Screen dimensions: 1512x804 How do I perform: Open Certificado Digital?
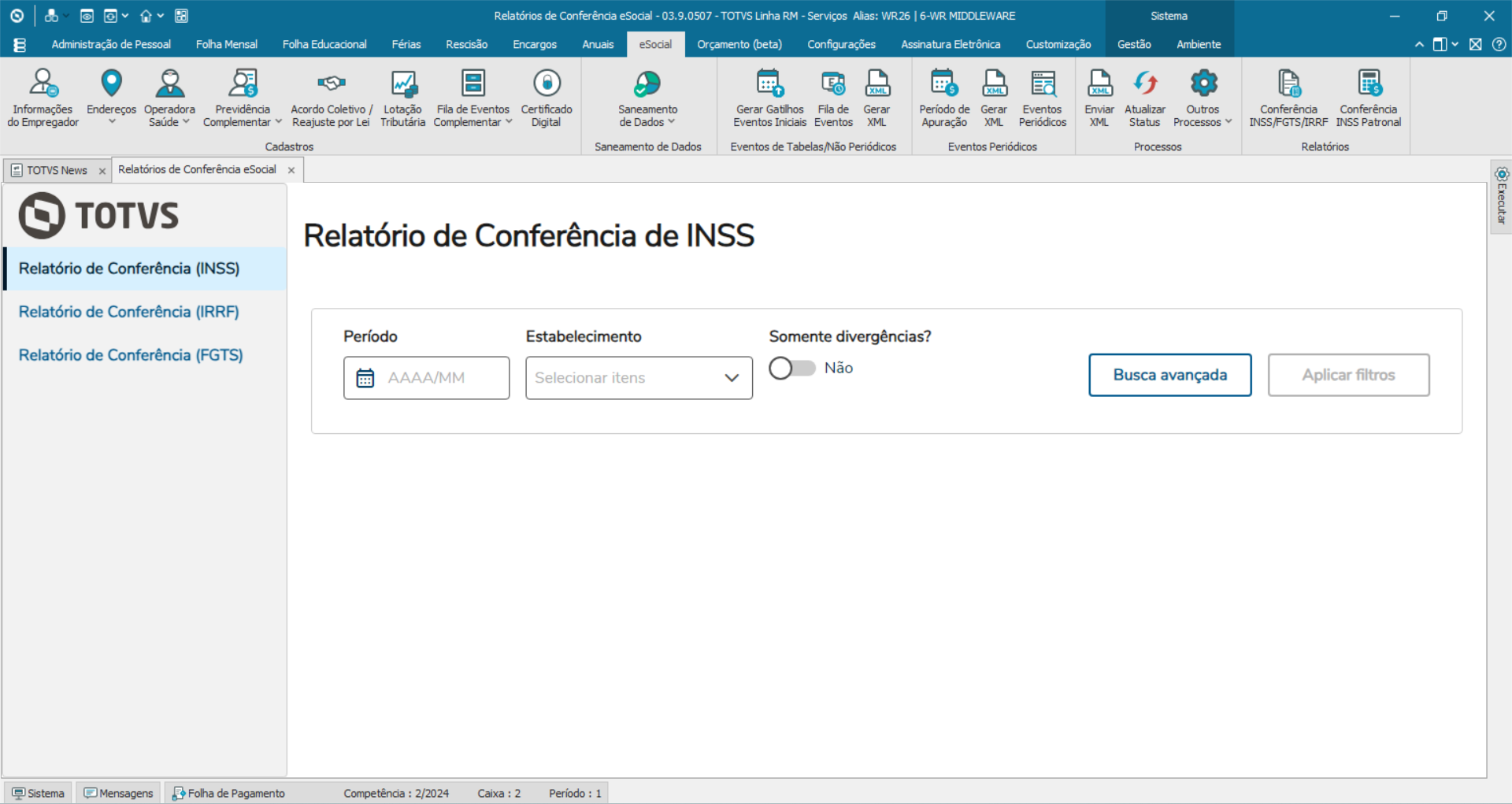pyautogui.click(x=546, y=98)
